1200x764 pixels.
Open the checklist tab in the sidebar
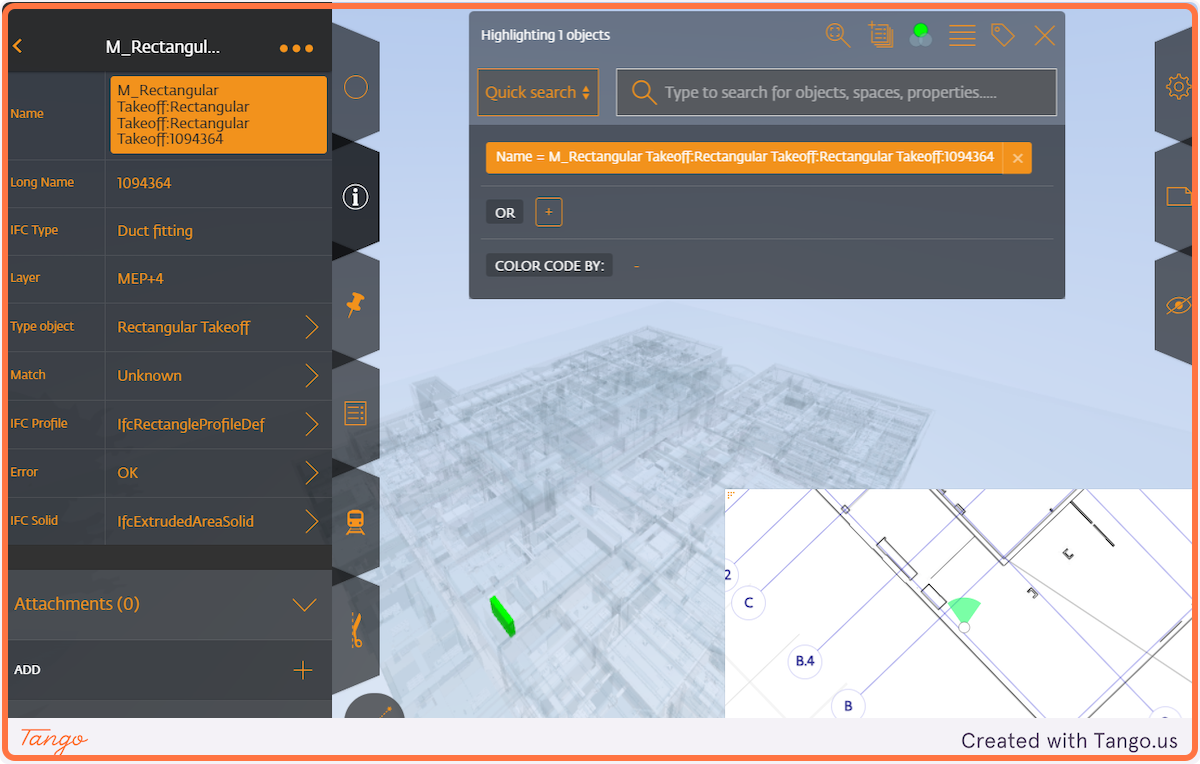356,413
